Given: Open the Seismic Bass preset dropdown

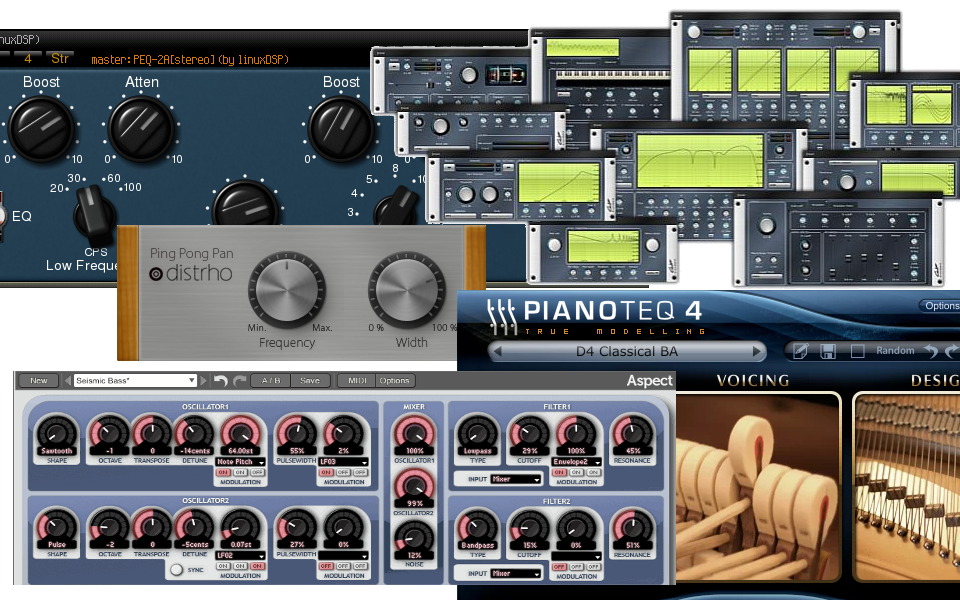Looking at the screenshot, I should [x=135, y=381].
